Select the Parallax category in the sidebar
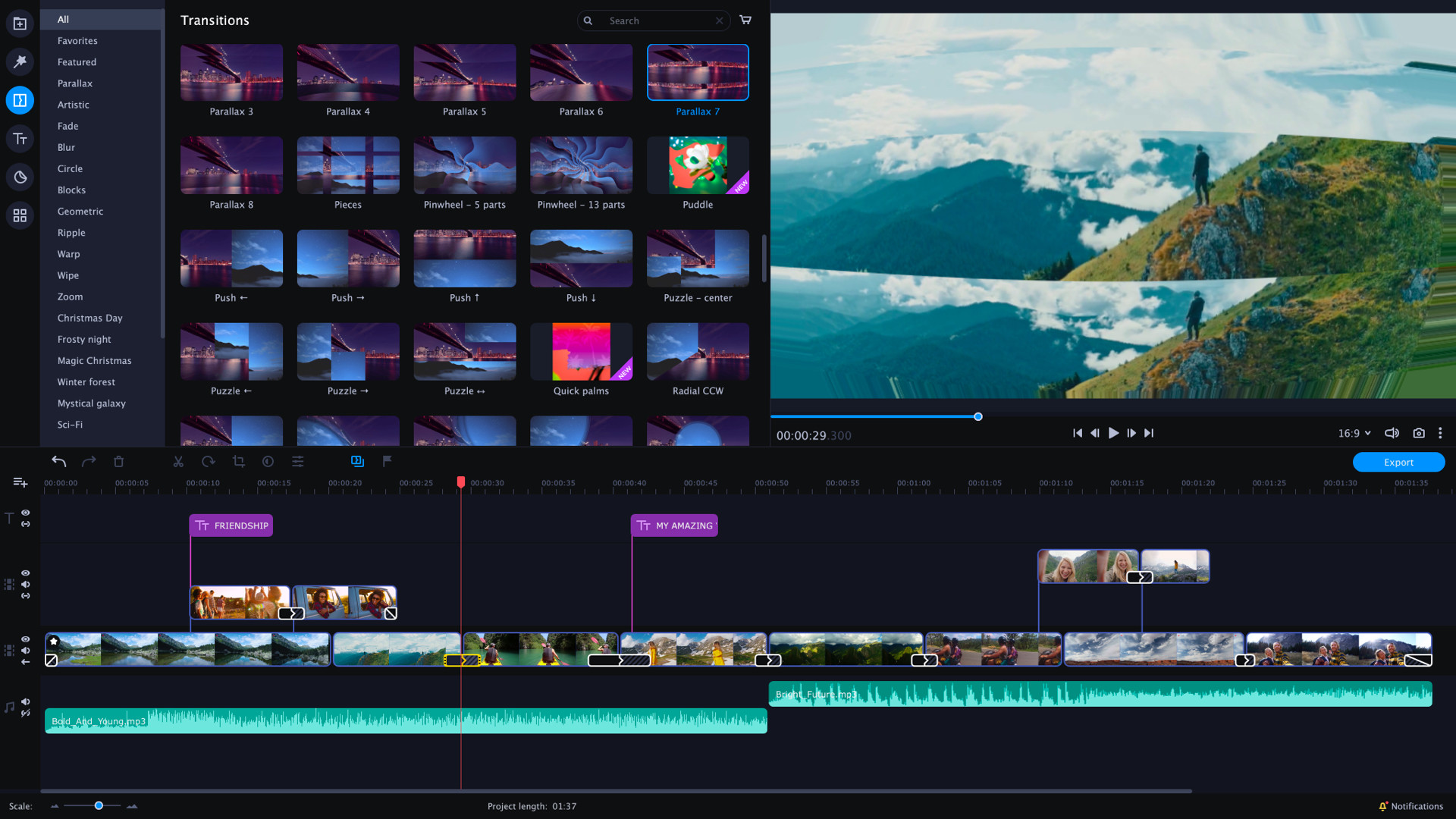Screen dimensions: 1456x819 pos(74,83)
